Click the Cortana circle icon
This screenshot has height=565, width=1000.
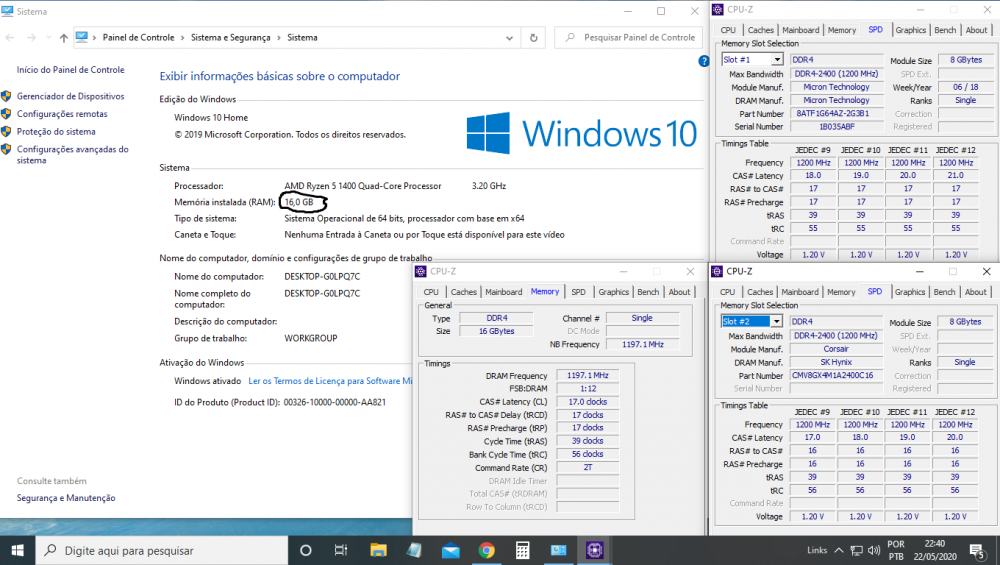(x=306, y=550)
